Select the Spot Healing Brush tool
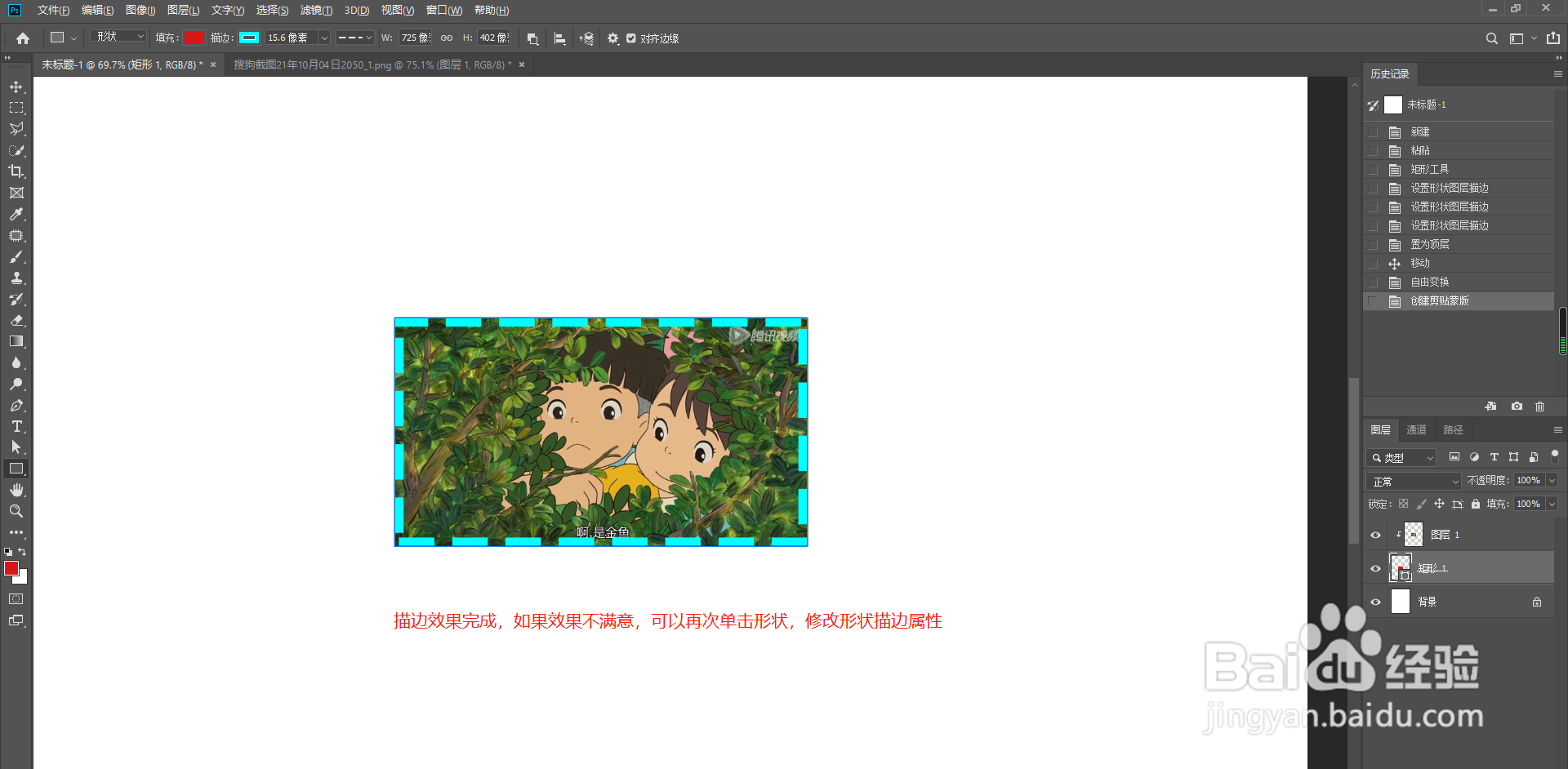1568x769 pixels. pyautogui.click(x=16, y=235)
